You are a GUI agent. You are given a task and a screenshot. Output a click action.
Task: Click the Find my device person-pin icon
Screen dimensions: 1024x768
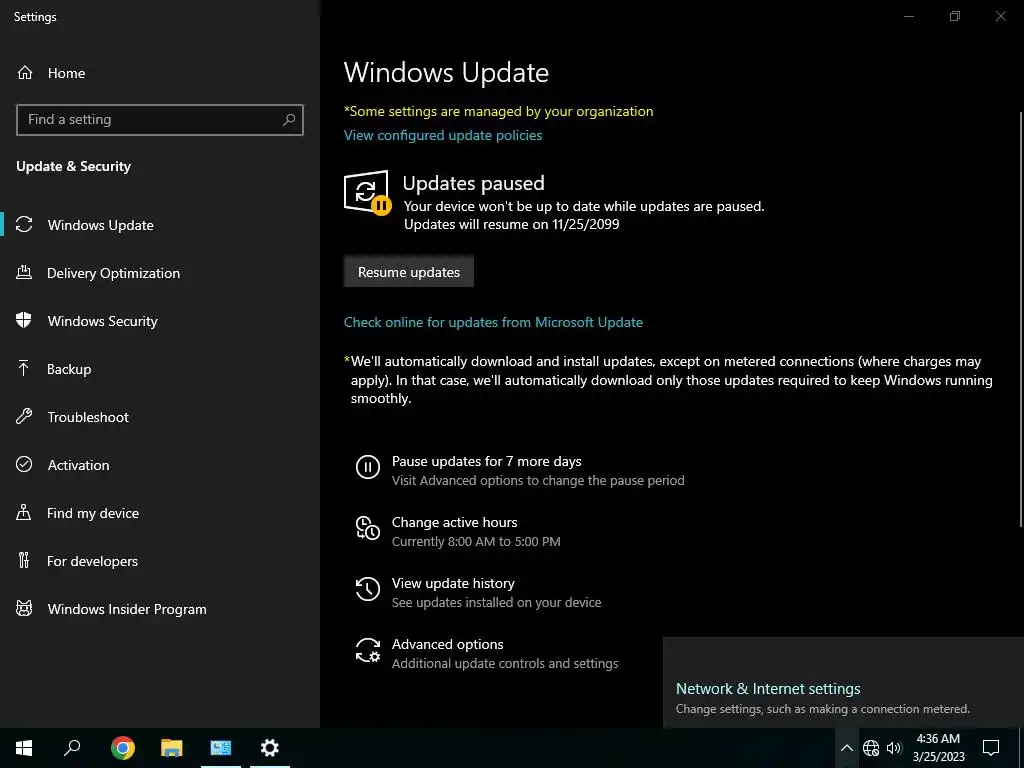pyautogui.click(x=24, y=513)
